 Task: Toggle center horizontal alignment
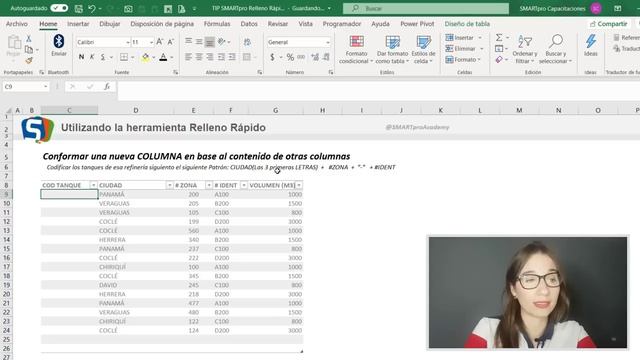199,57
